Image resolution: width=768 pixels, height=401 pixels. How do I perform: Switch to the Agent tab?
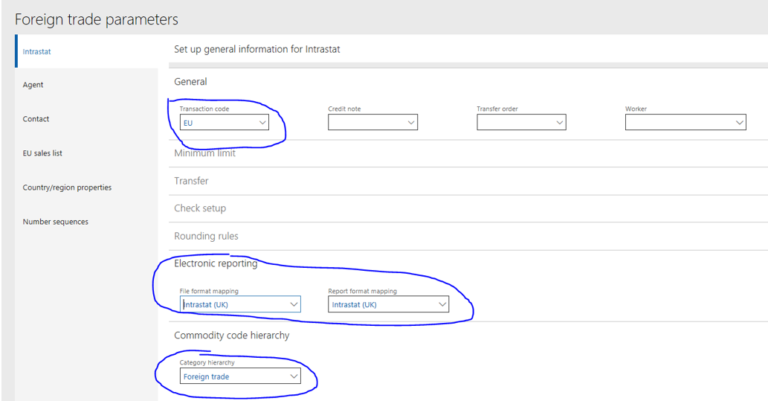[x=33, y=85]
